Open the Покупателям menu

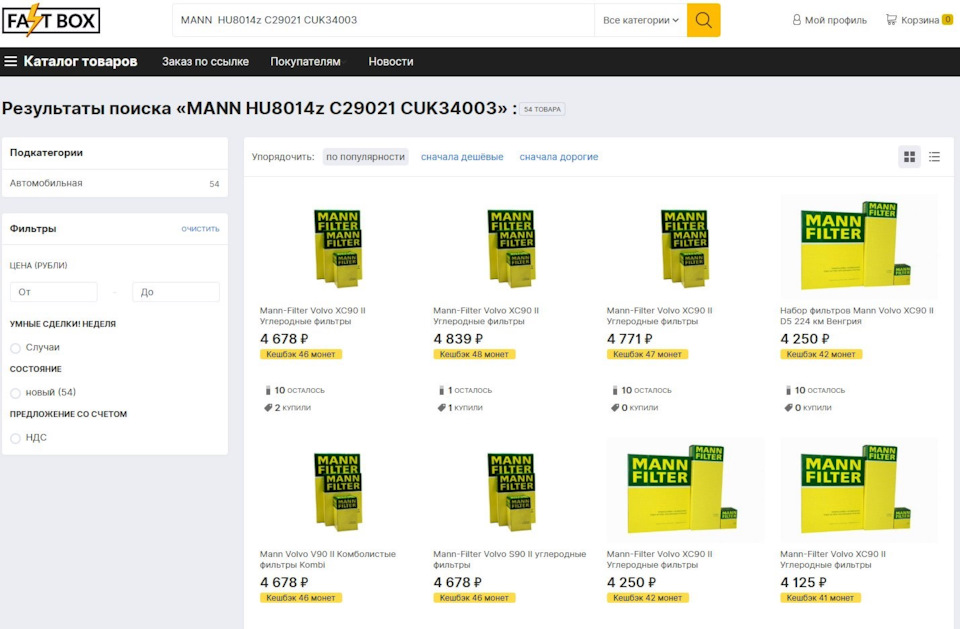pyautogui.click(x=306, y=62)
